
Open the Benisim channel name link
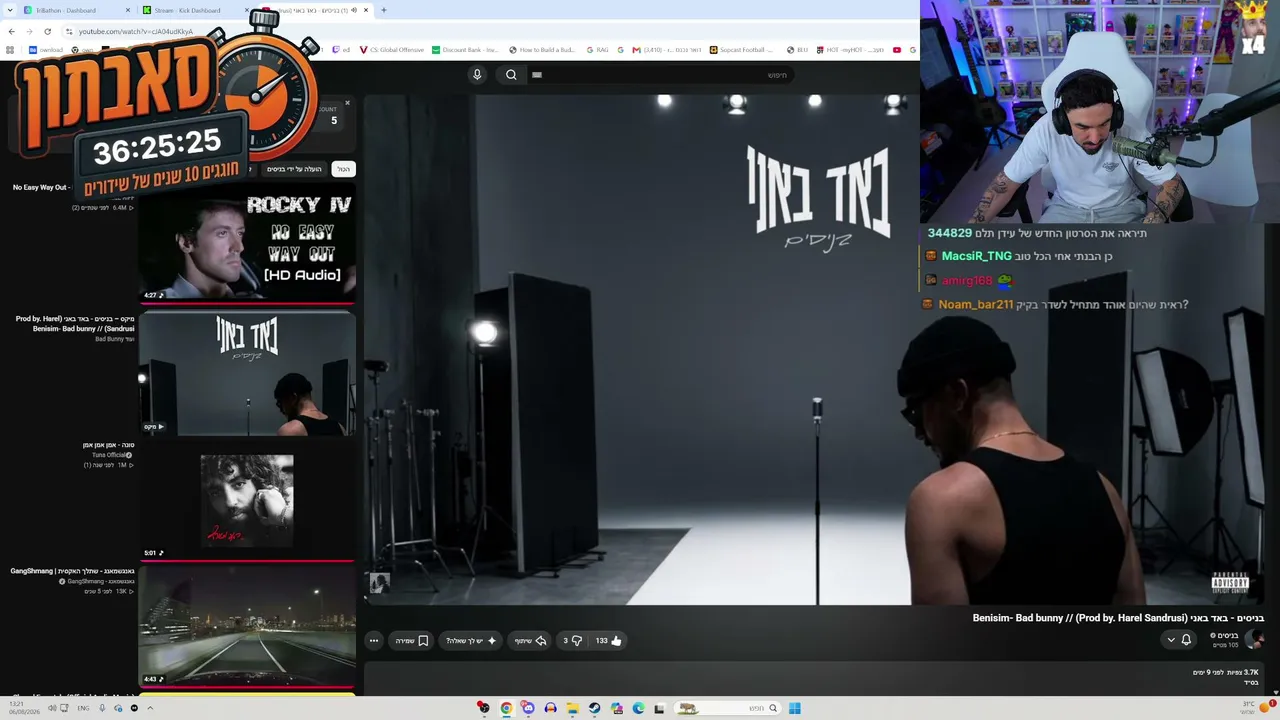tap(1225, 636)
